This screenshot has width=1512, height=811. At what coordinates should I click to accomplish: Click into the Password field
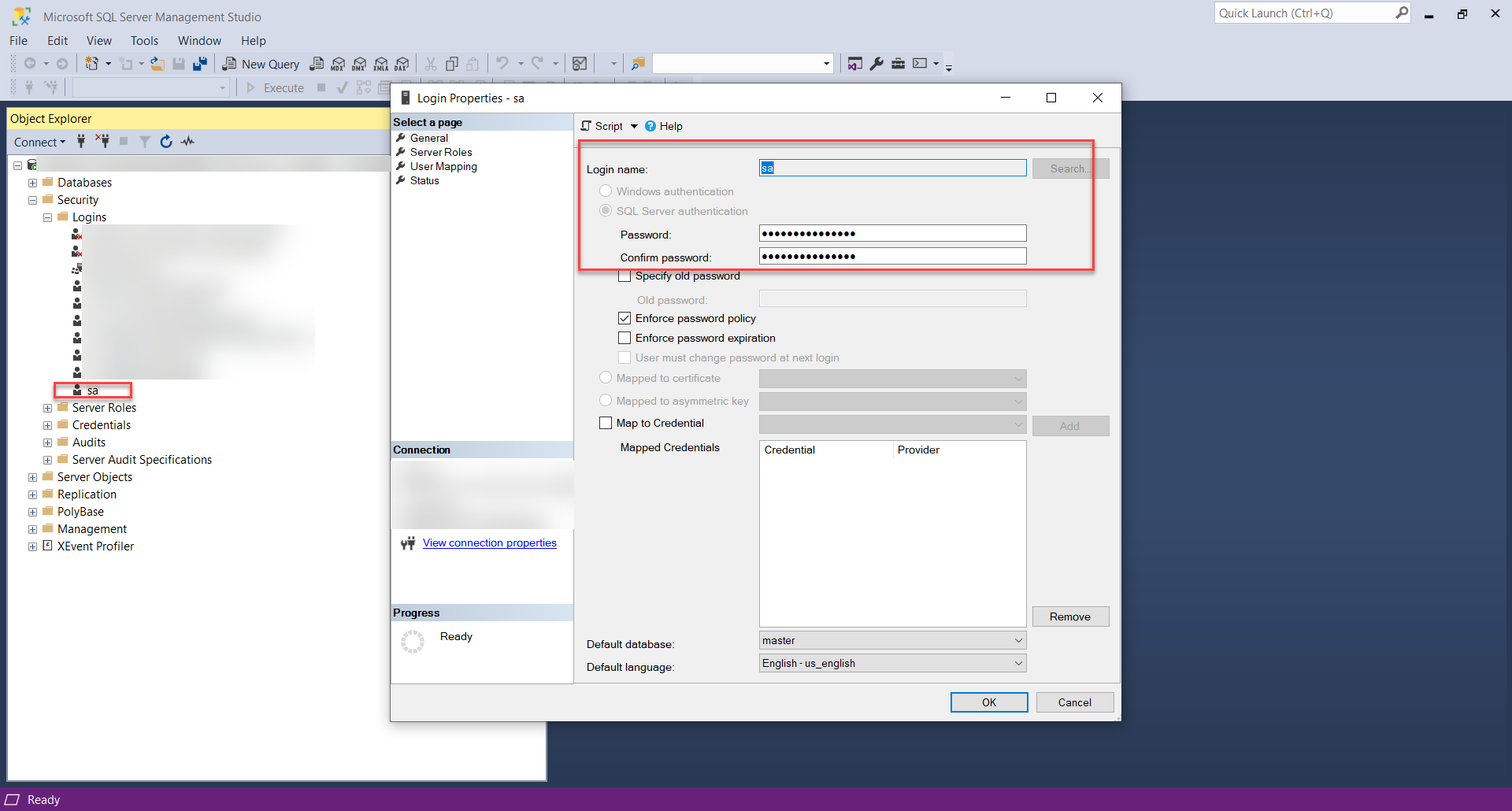pyautogui.click(x=892, y=234)
